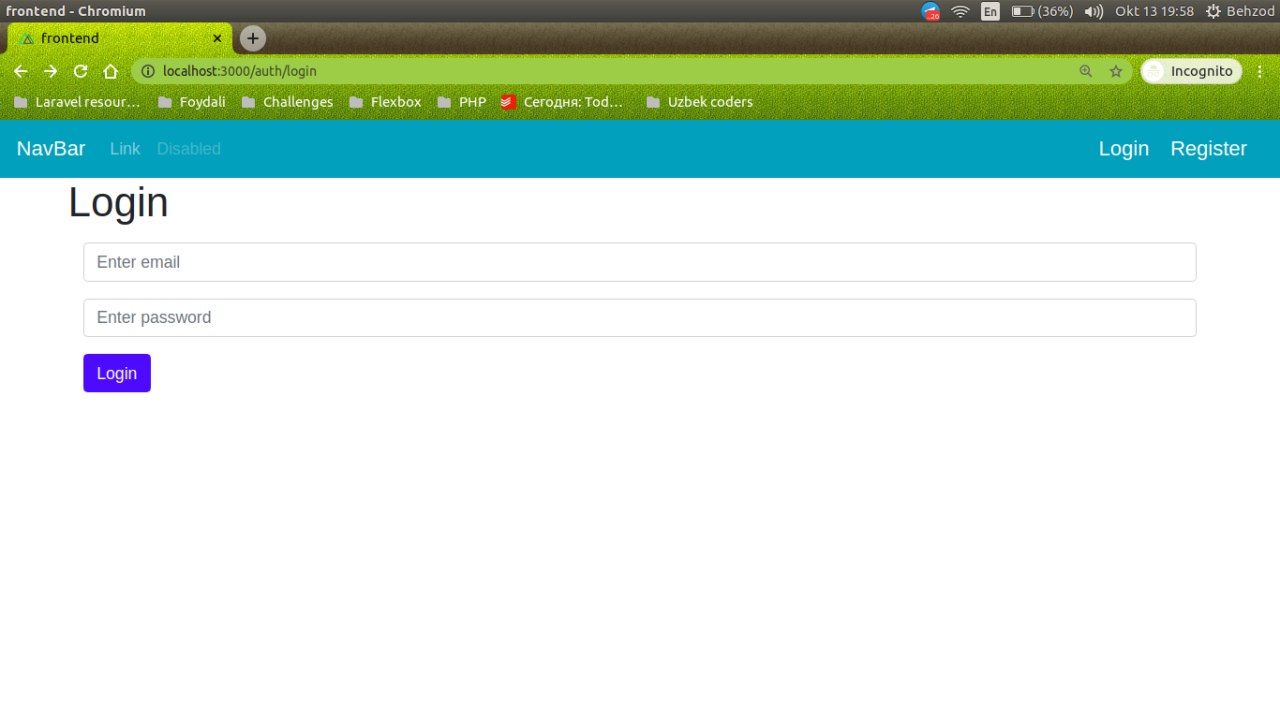This screenshot has width=1280, height=719.
Task: Click the site information icon in address bar
Action: click(148, 71)
